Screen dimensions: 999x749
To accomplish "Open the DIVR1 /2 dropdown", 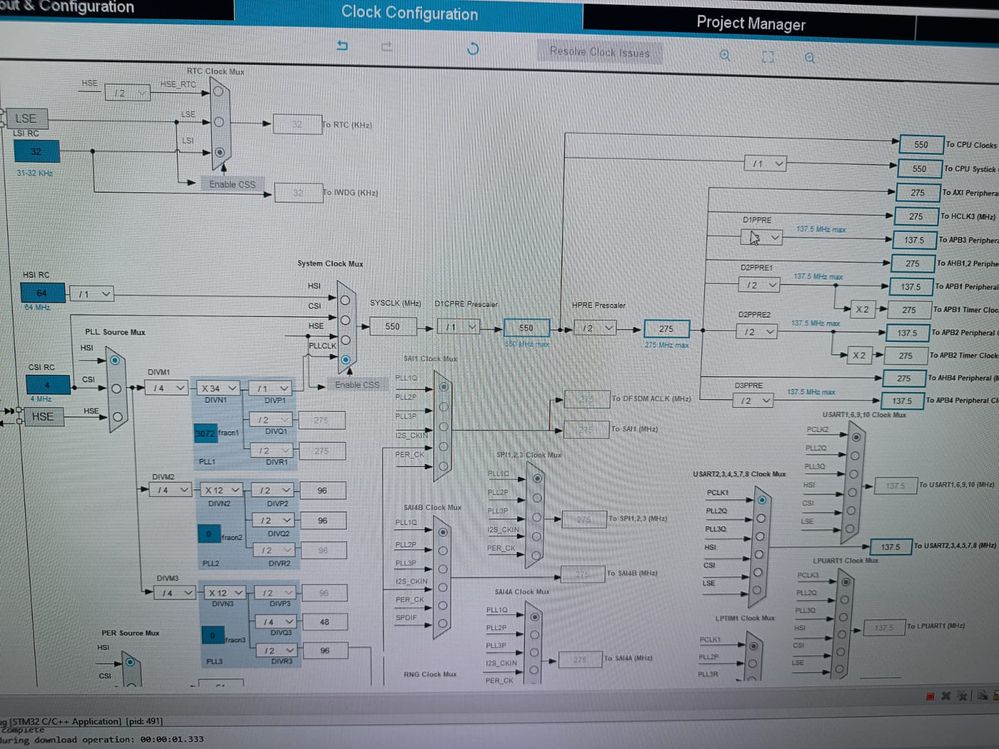I will 271,450.
